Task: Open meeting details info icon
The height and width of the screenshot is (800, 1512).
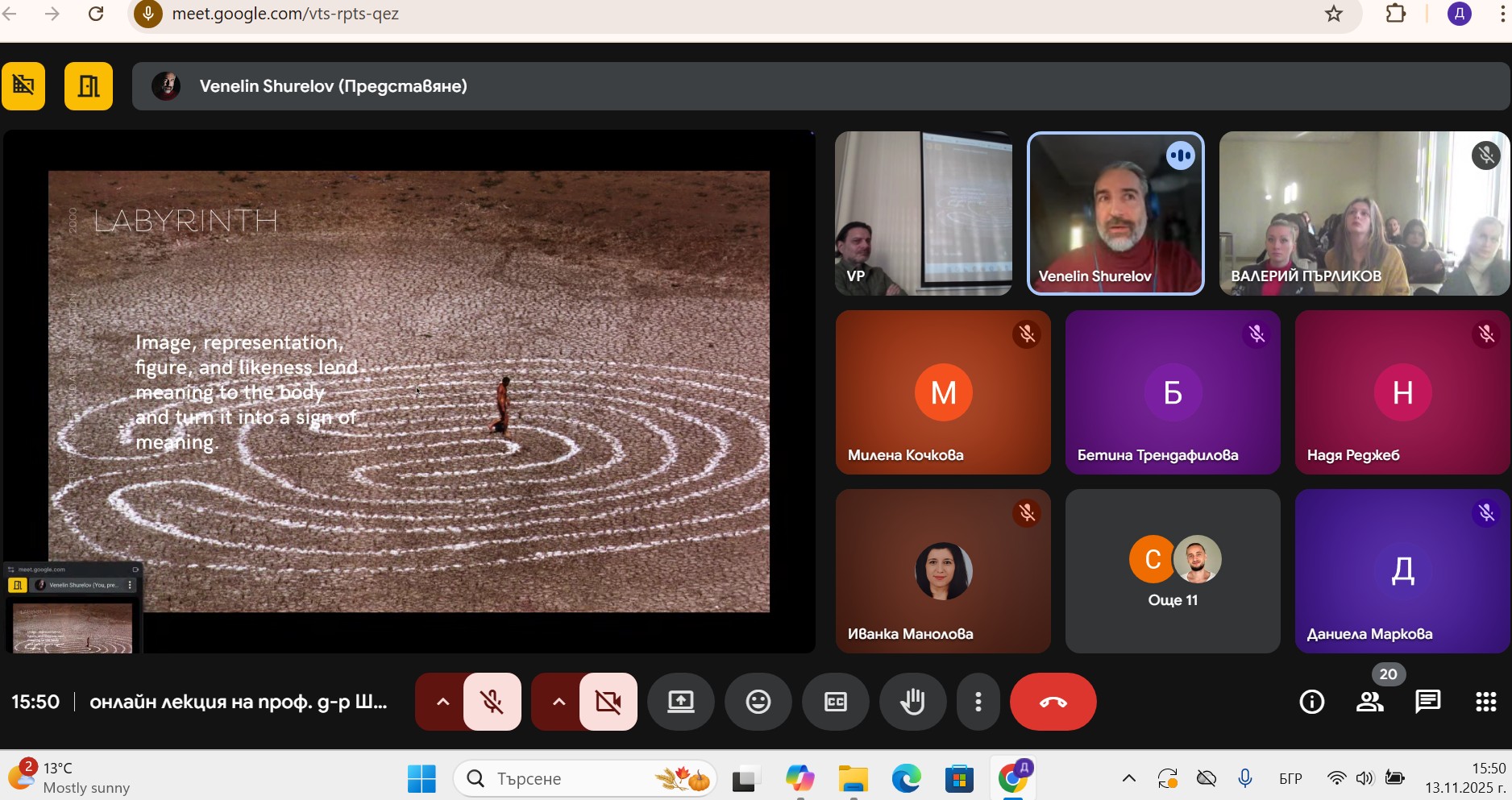Action: tap(1311, 702)
